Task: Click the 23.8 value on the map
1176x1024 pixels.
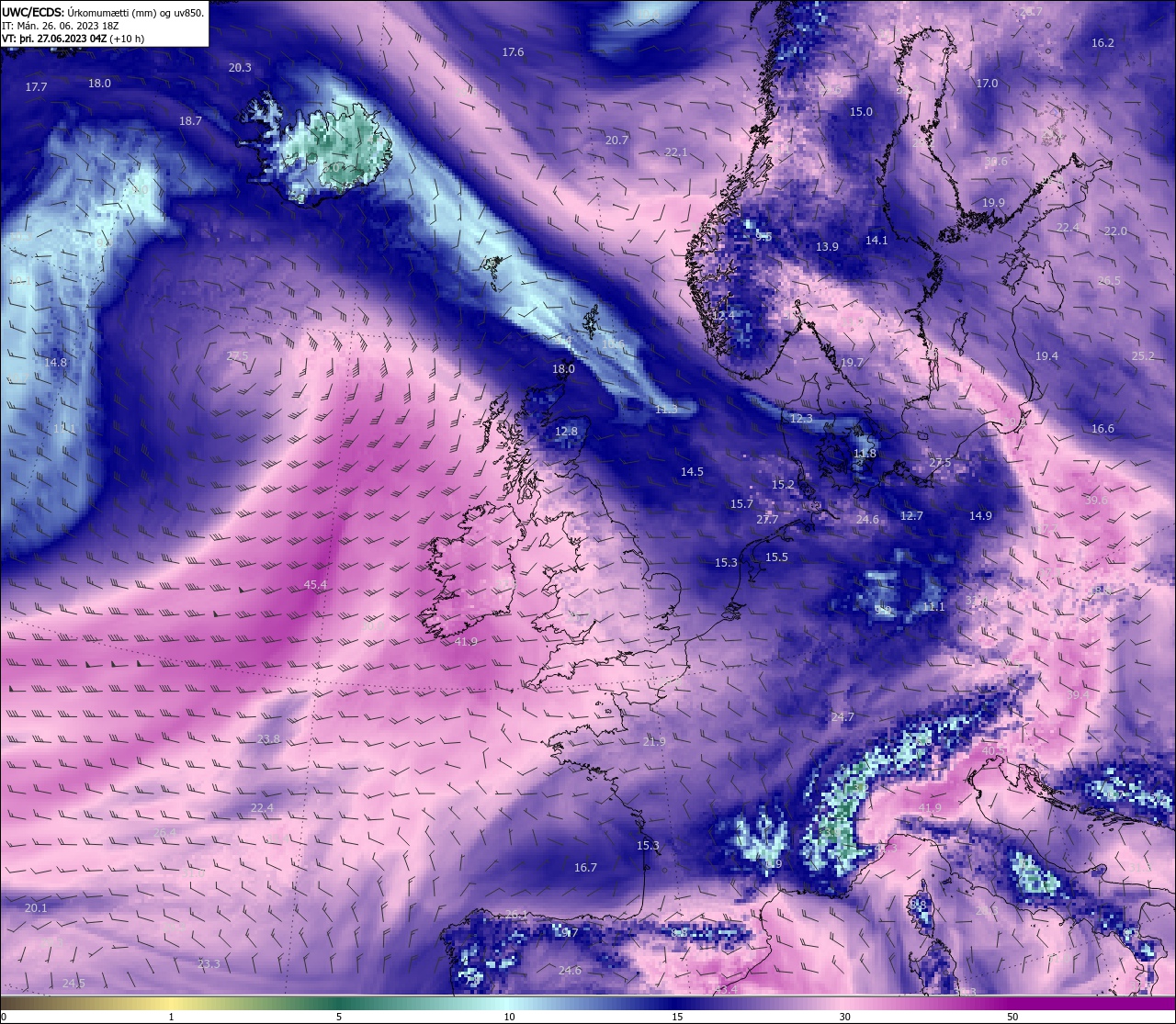Action: pos(268,739)
